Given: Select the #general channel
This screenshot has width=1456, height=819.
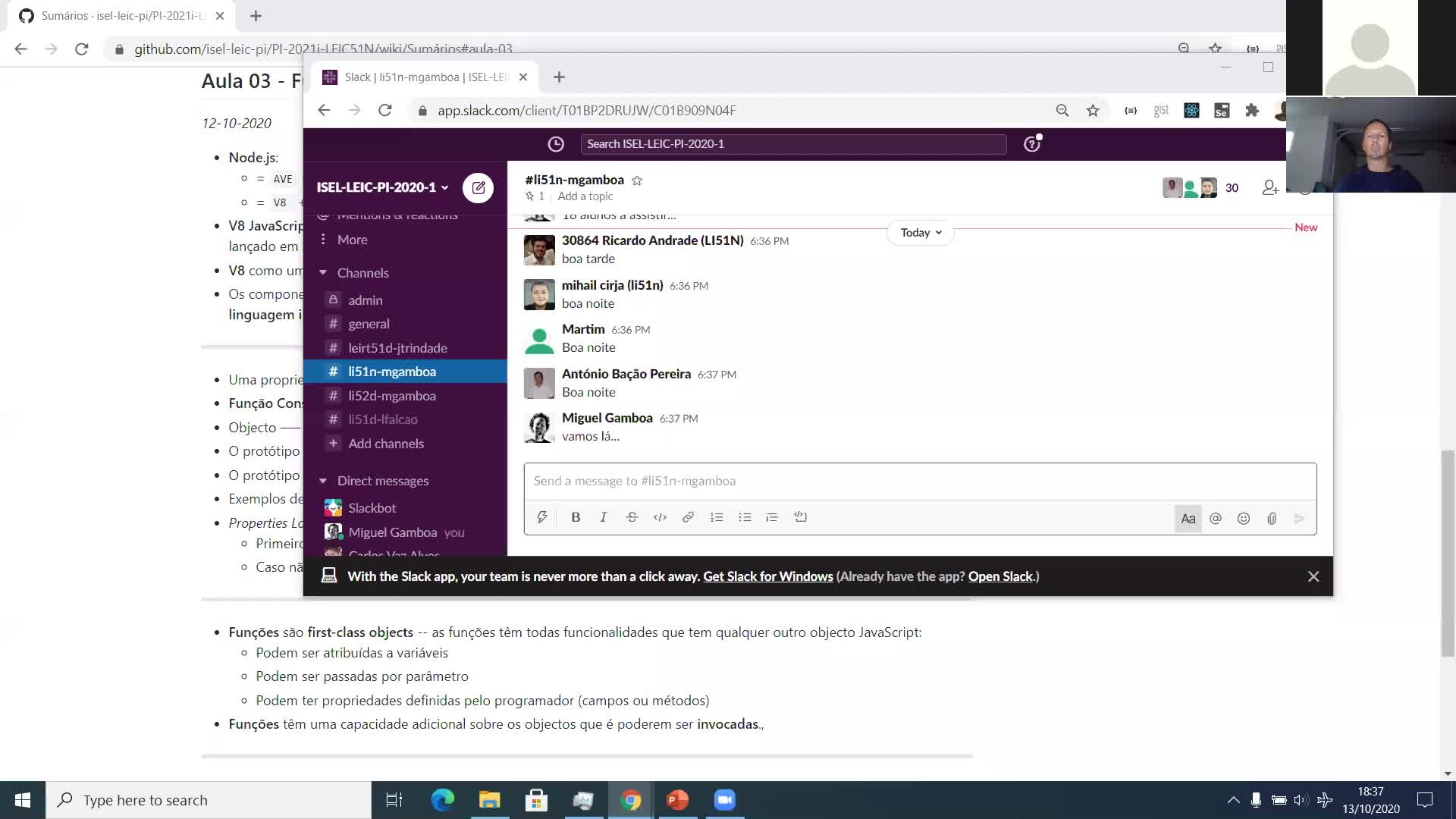Looking at the screenshot, I should [368, 323].
